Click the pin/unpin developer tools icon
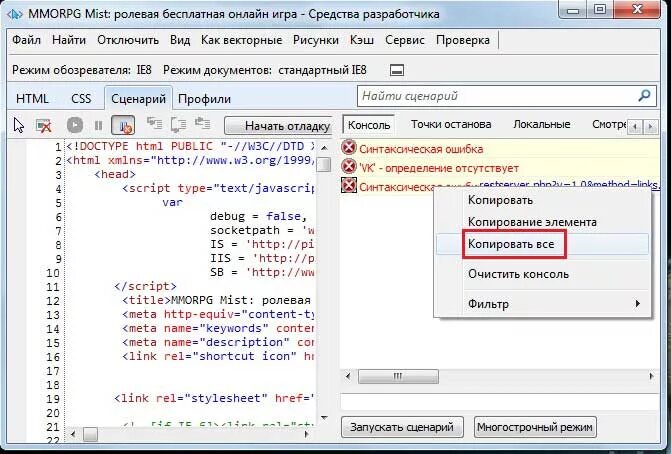This screenshot has width=671, height=454. [x=397, y=70]
